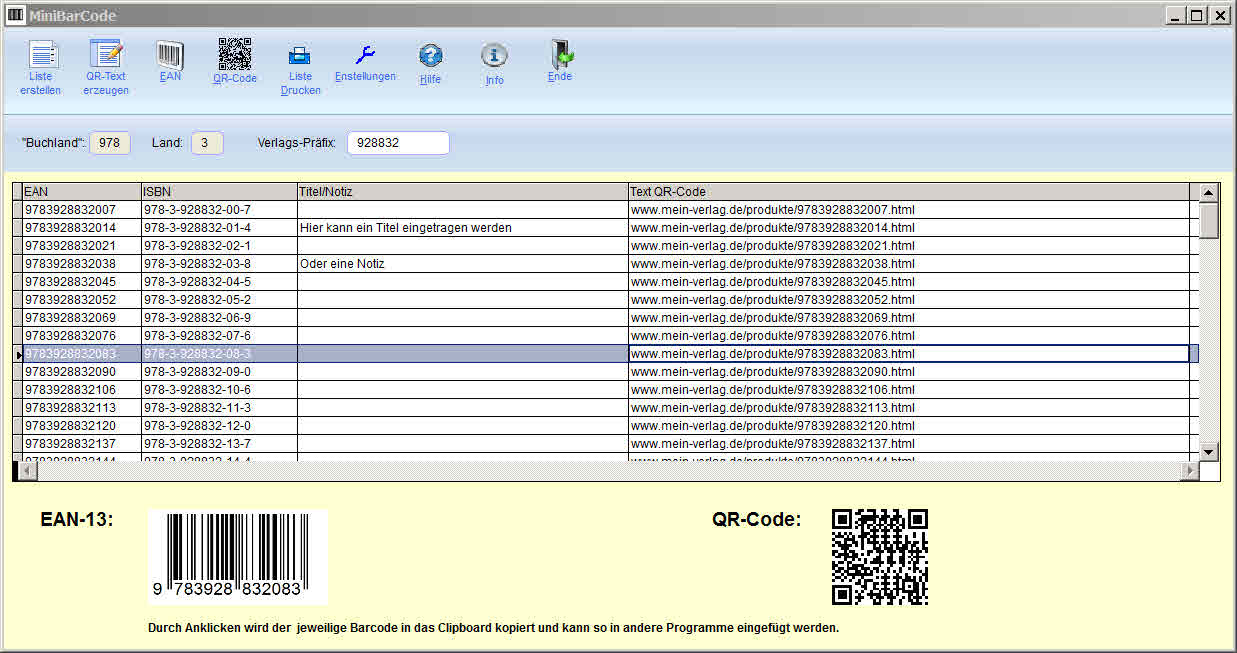
Task: Select EAN cell 9783928832045
Action: [82, 282]
